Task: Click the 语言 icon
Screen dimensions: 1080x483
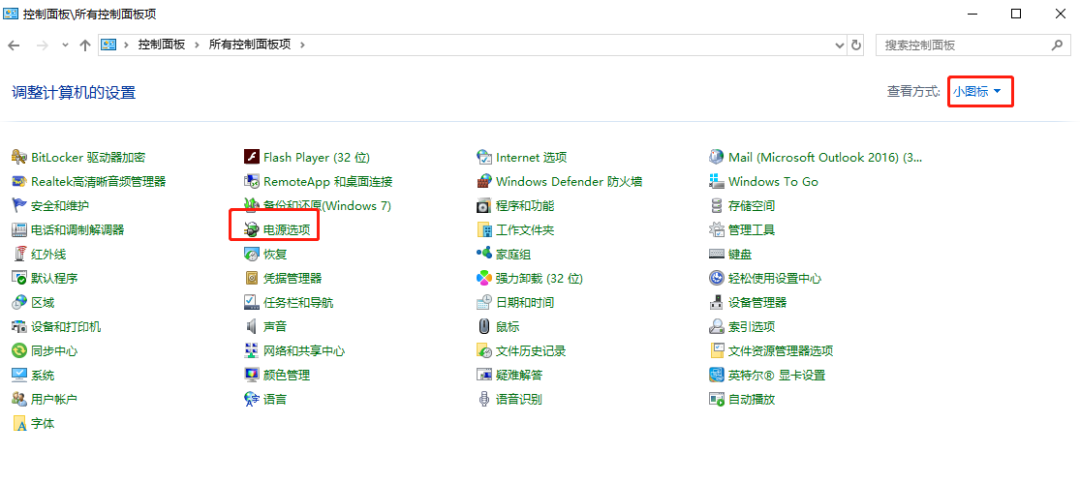Action: pos(251,399)
